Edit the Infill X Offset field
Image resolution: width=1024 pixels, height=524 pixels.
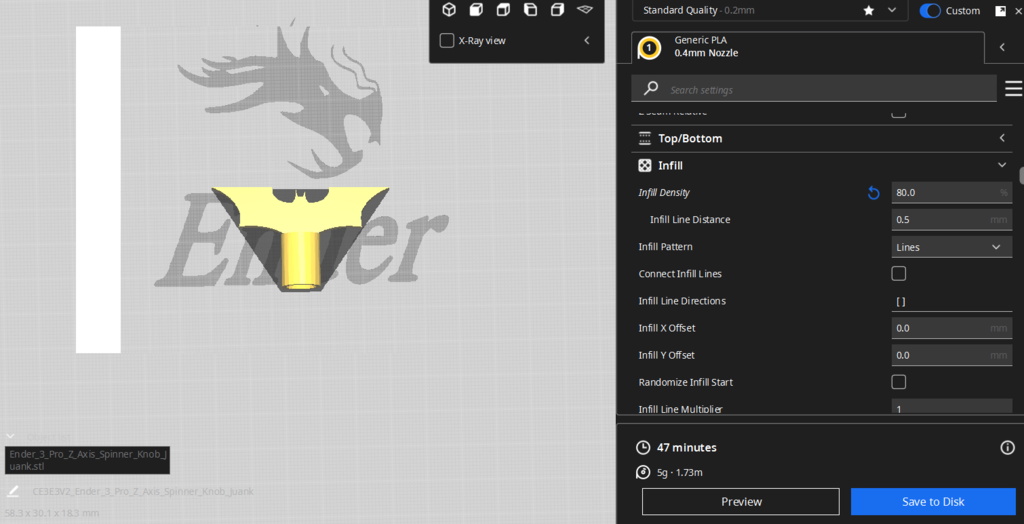point(952,328)
